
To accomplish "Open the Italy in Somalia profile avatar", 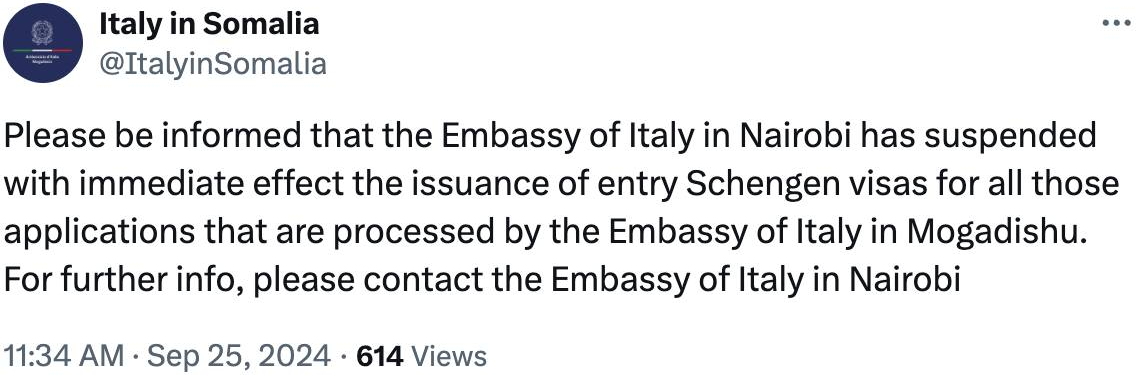I will pyautogui.click(x=43, y=42).
